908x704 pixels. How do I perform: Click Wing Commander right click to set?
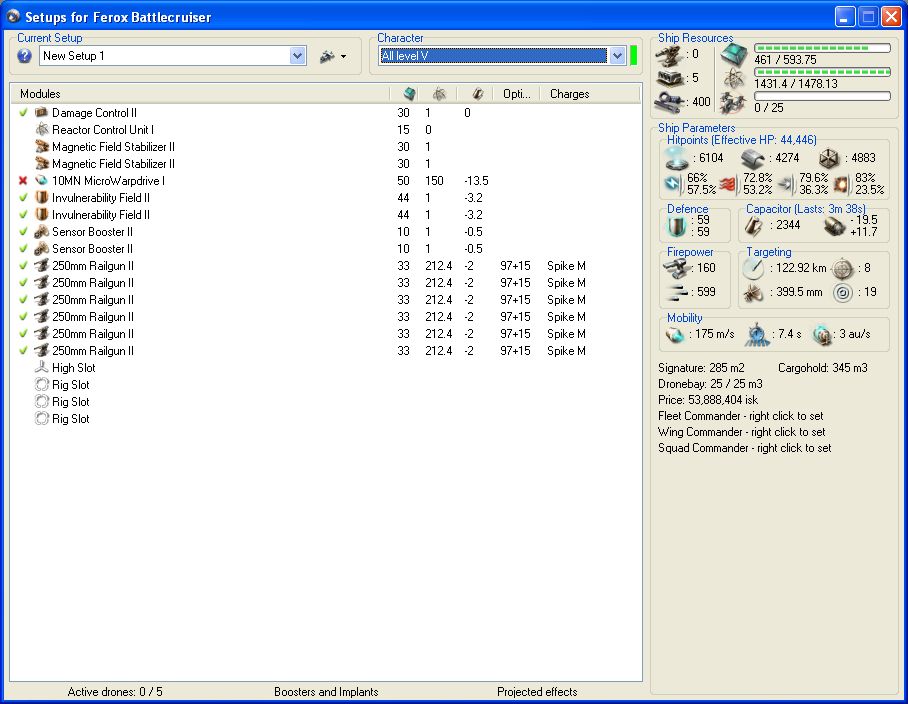coord(742,432)
